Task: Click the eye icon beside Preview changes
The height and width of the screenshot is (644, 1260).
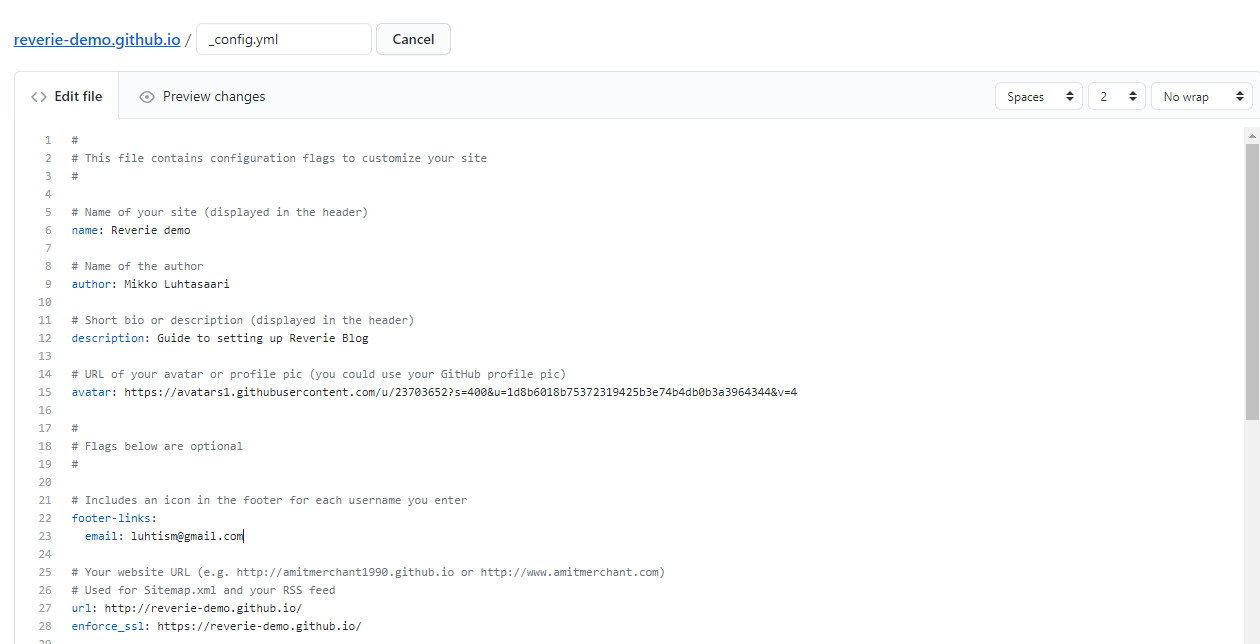Action: click(x=147, y=95)
